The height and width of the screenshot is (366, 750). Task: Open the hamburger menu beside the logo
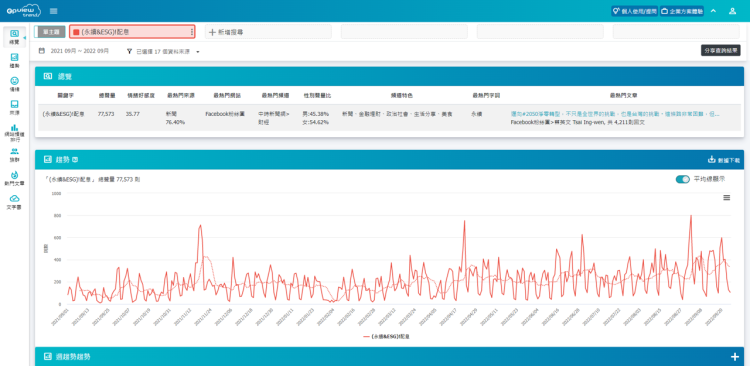54,11
